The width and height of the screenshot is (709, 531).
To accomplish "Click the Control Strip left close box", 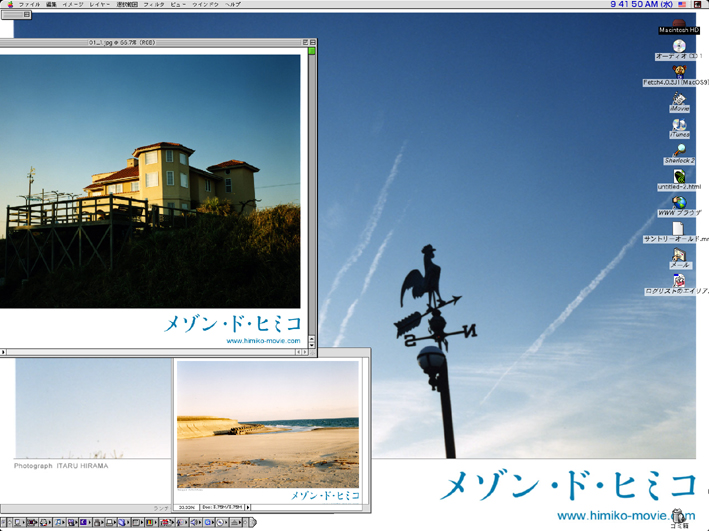I will (3, 522).
